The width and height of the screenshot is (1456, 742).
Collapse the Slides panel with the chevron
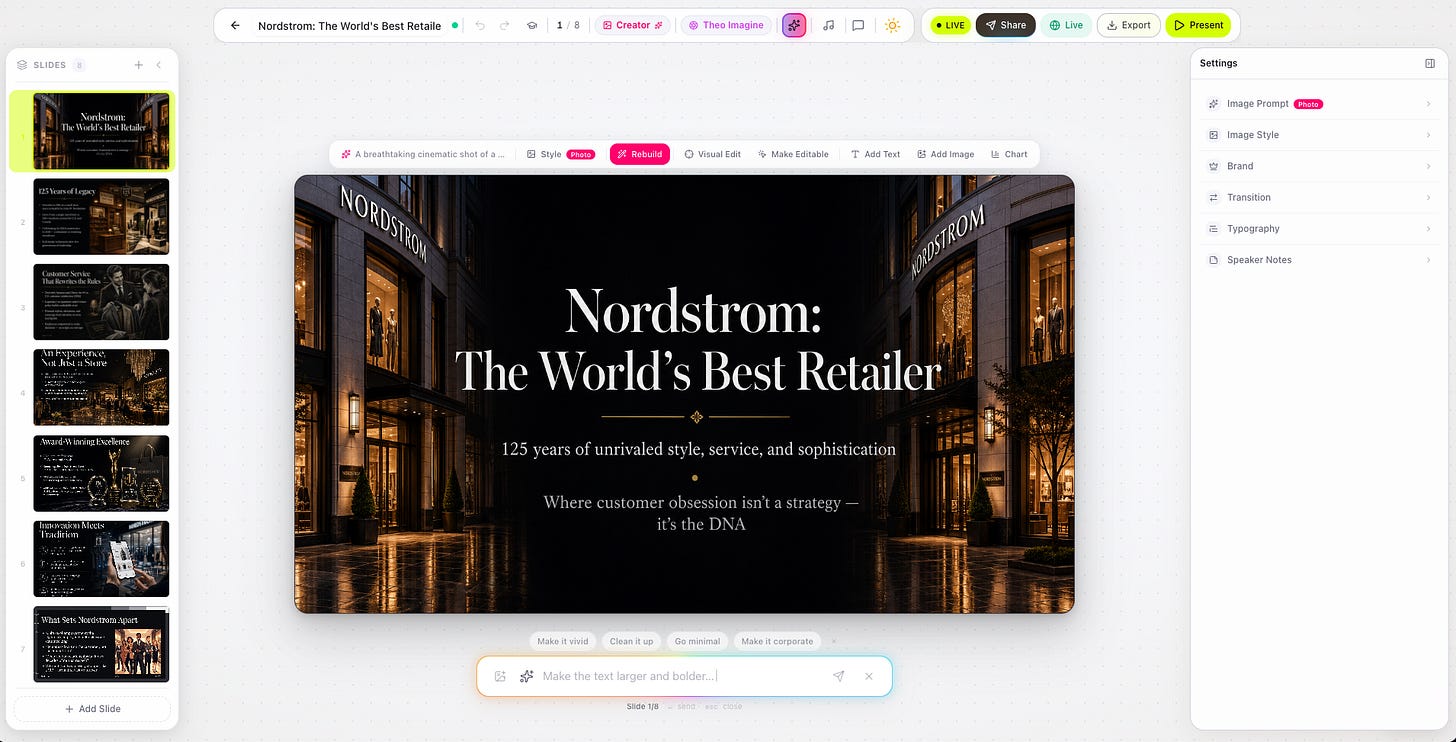158,65
